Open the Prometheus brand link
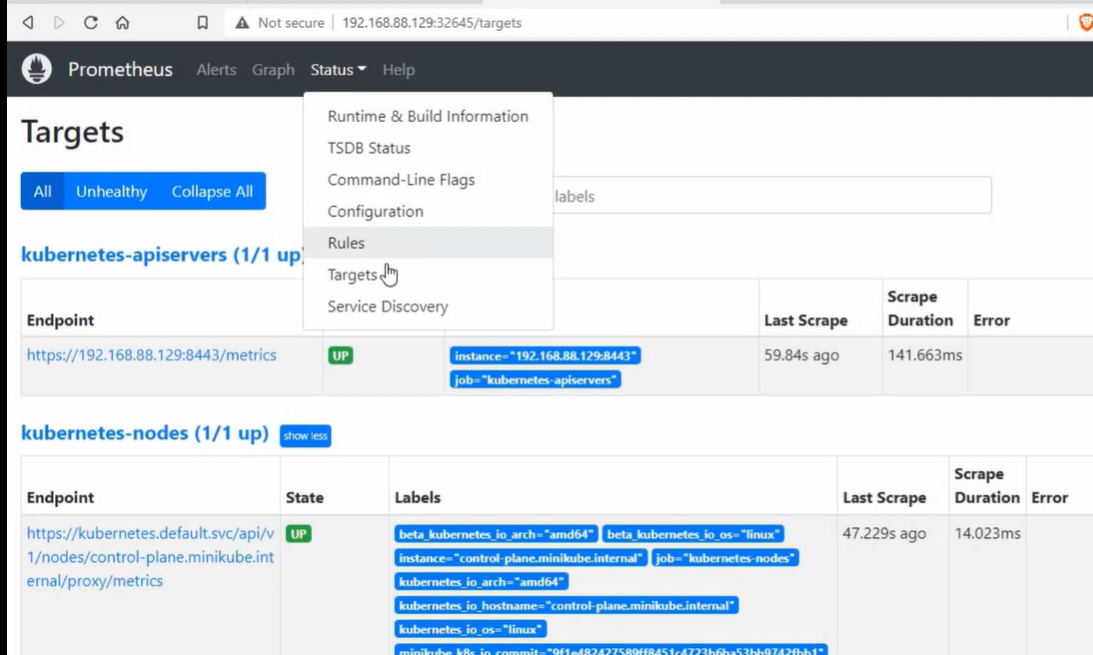The width and height of the screenshot is (1093, 655). [x=120, y=70]
